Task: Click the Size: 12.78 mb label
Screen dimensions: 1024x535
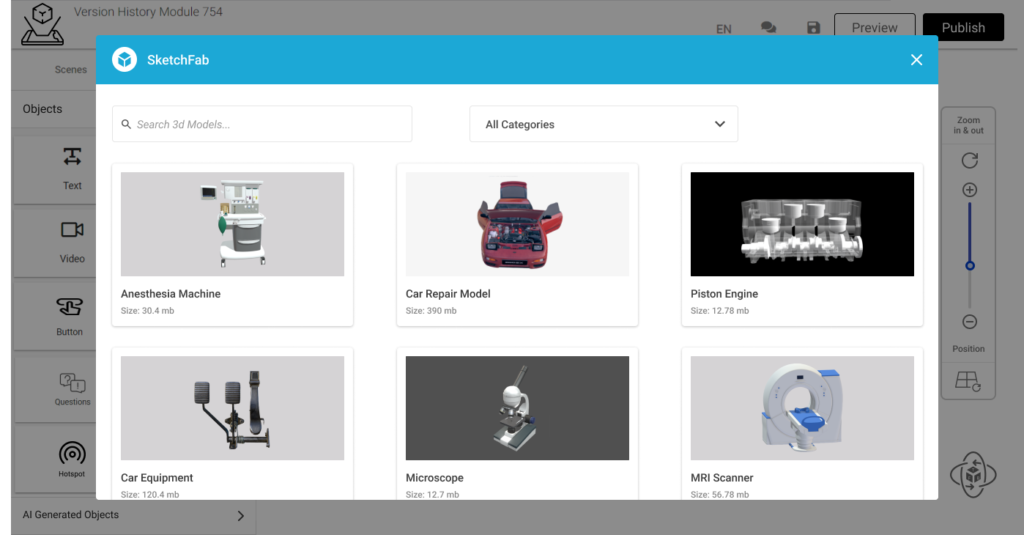Action: [720, 311]
